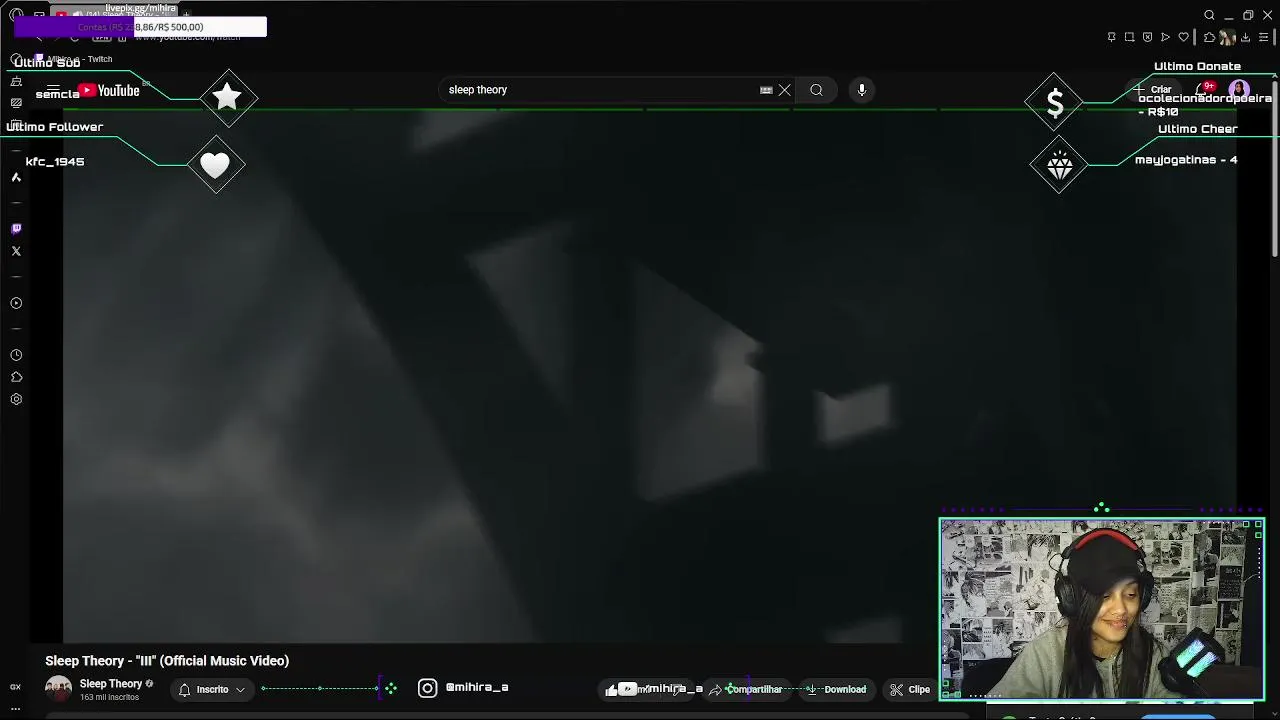
Task: Click the Clipe button
Action: [x=911, y=689]
